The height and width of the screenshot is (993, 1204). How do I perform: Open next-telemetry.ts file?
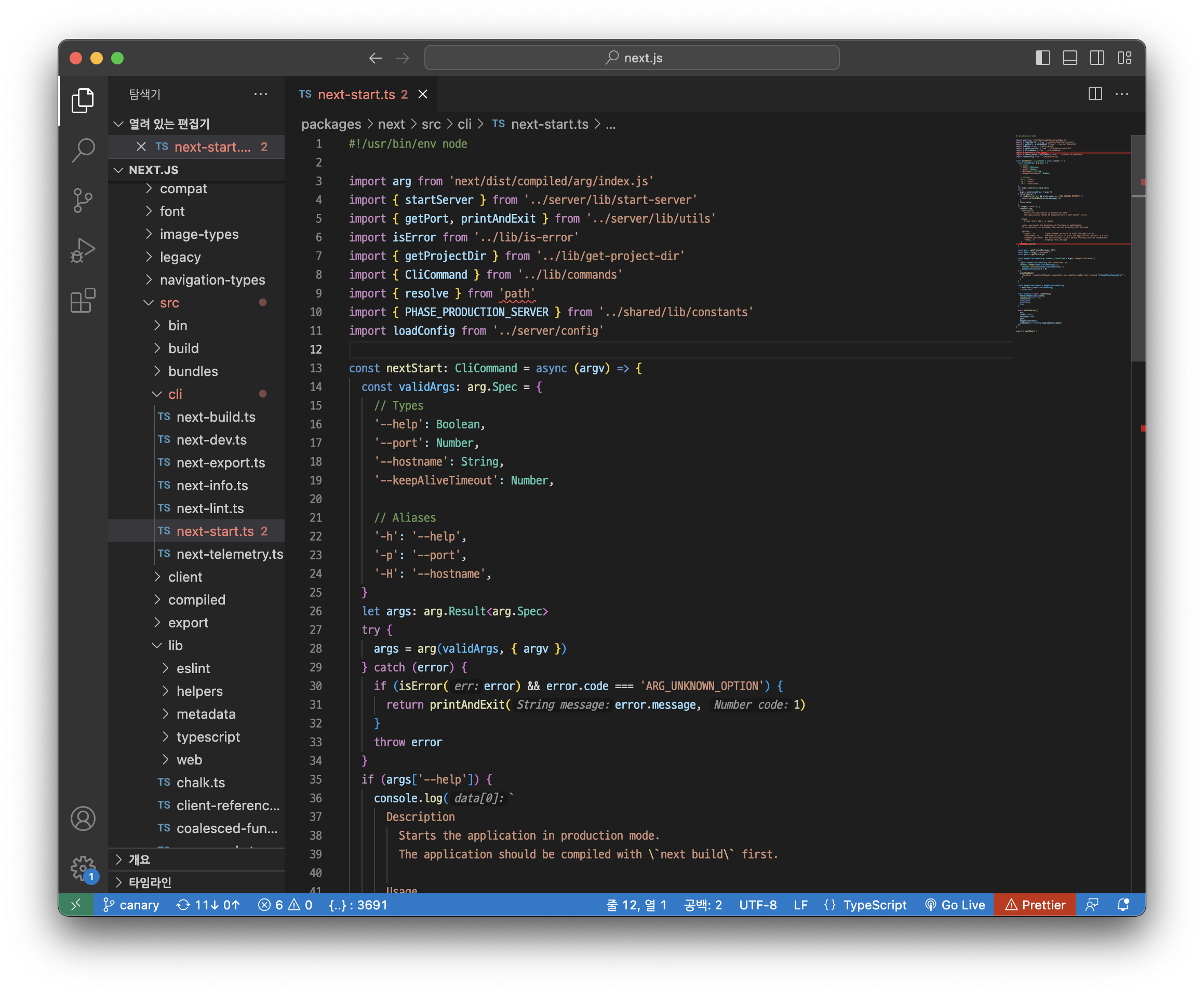point(196,554)
